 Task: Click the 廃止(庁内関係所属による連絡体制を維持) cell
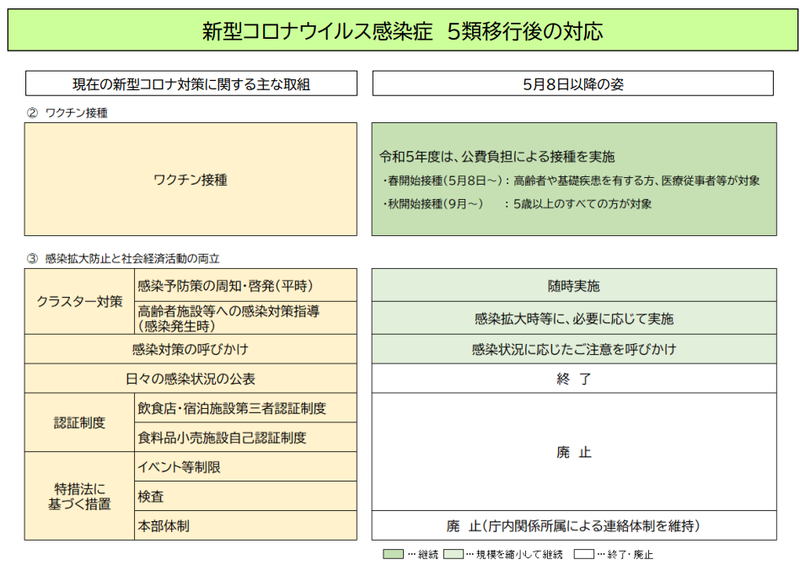[x=574, y=525]
